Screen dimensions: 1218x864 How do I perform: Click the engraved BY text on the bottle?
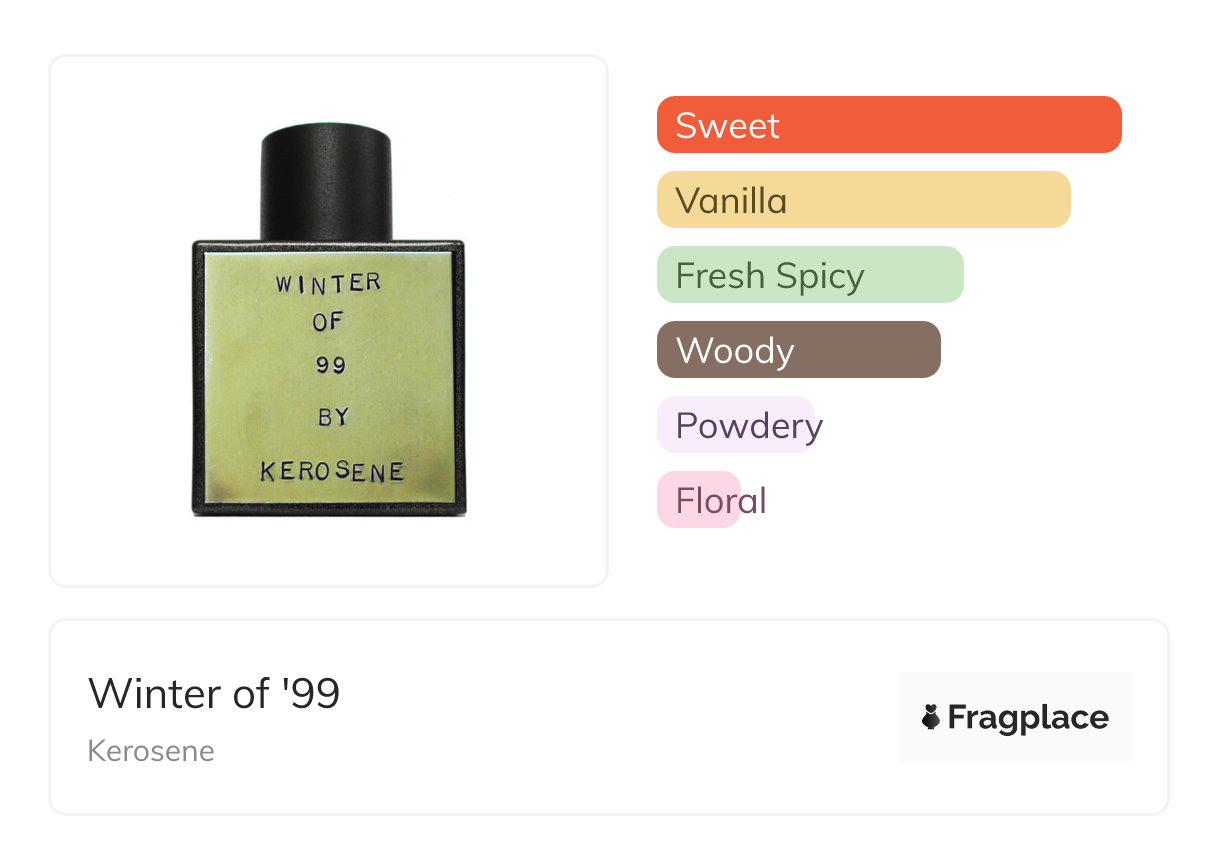(x=332, y=417)
